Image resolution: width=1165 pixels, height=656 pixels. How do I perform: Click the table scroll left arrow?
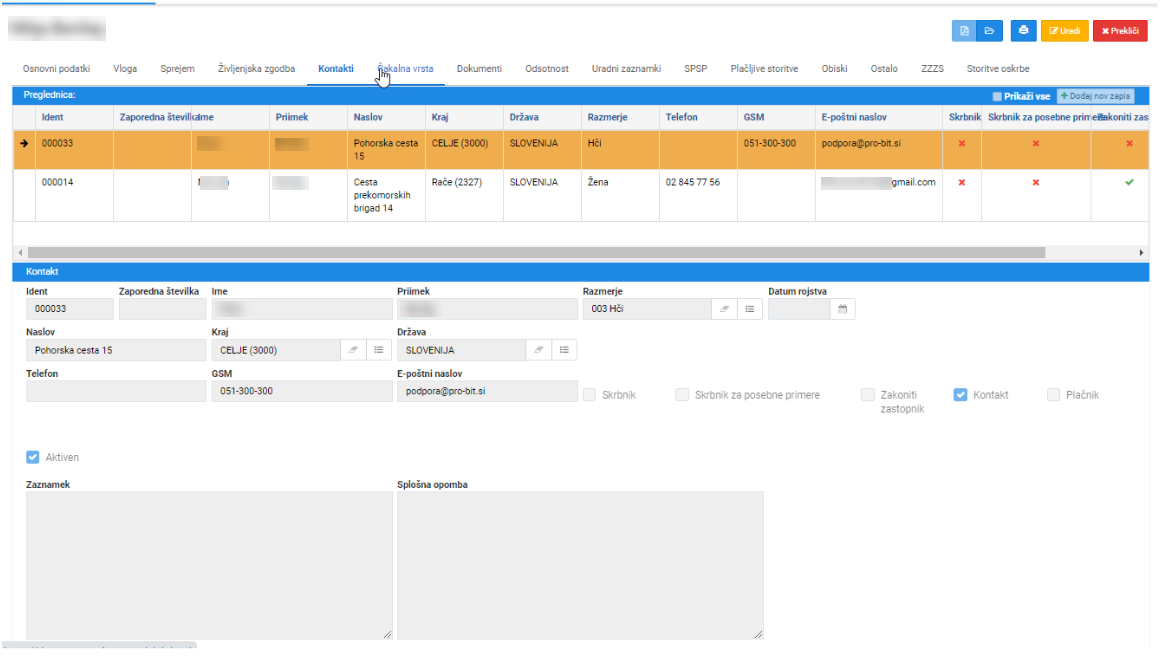click(20, 253)
